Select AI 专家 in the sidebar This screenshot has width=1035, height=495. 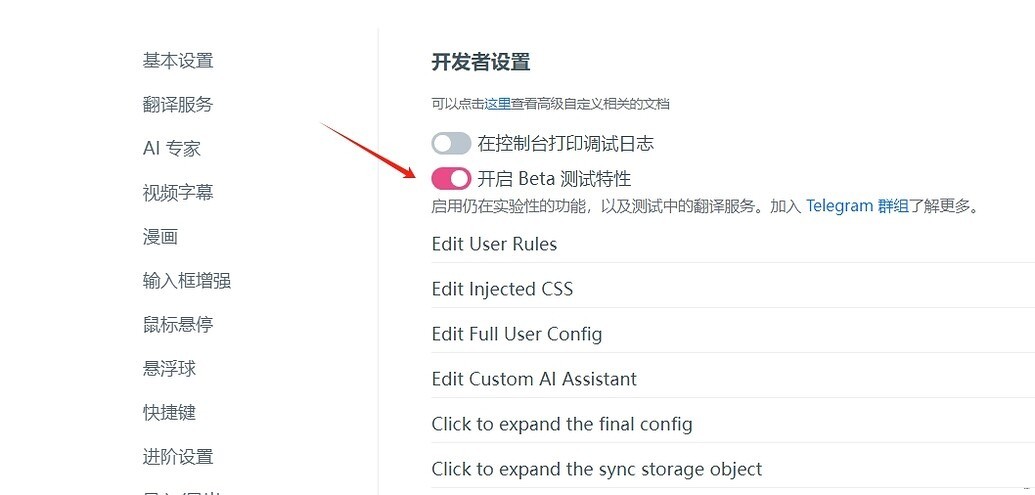(172, 149)
